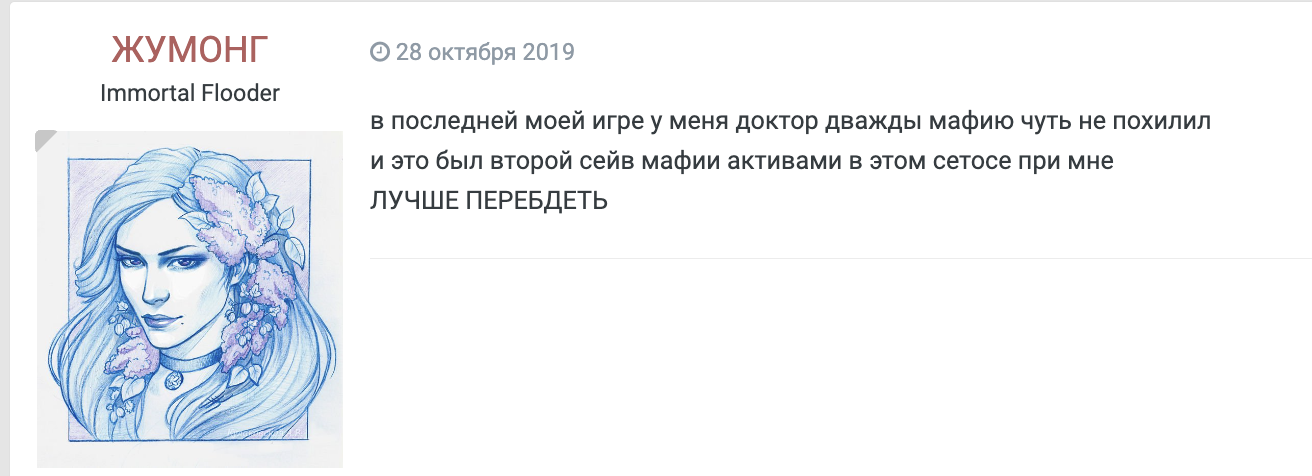
Task: Click the word «последней» starting the post
Action: (x=440, y=124)
